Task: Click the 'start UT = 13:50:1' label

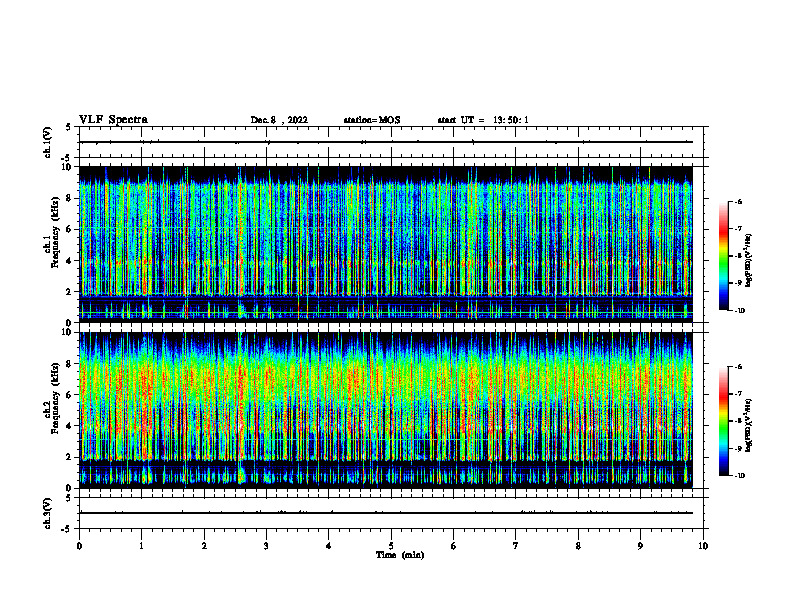Action: (x=483, y=120)
